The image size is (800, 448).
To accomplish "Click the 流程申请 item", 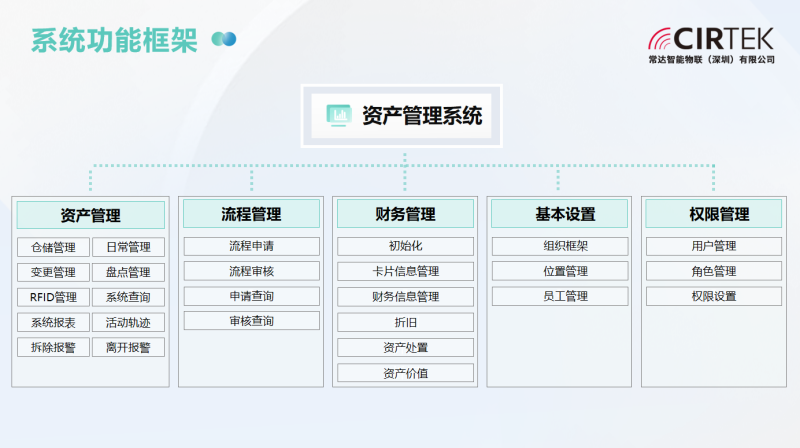I will (251, 246).
